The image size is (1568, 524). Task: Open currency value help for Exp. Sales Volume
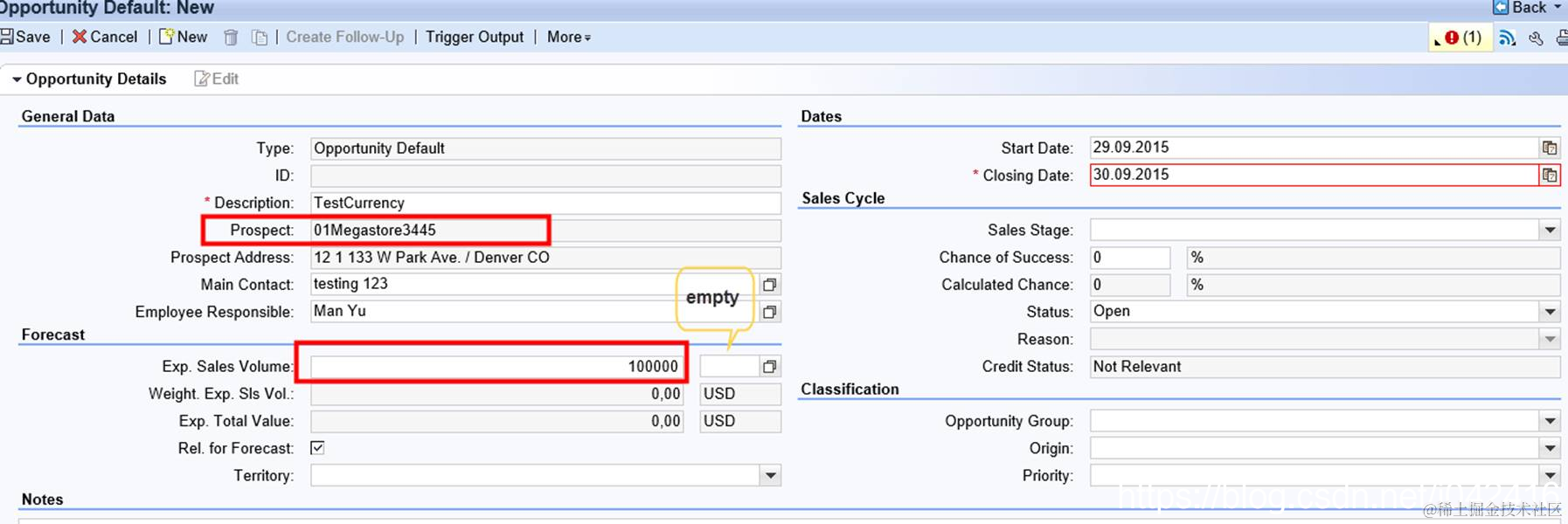770,367
